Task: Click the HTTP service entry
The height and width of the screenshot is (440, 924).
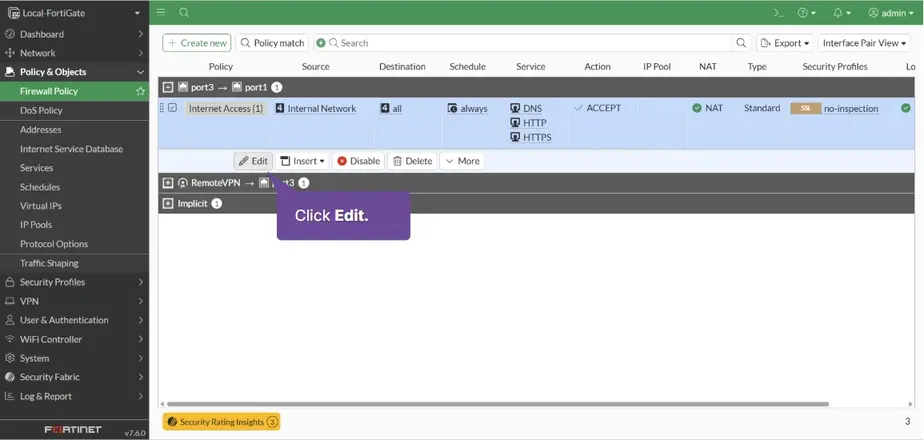Action: (529, 123)
